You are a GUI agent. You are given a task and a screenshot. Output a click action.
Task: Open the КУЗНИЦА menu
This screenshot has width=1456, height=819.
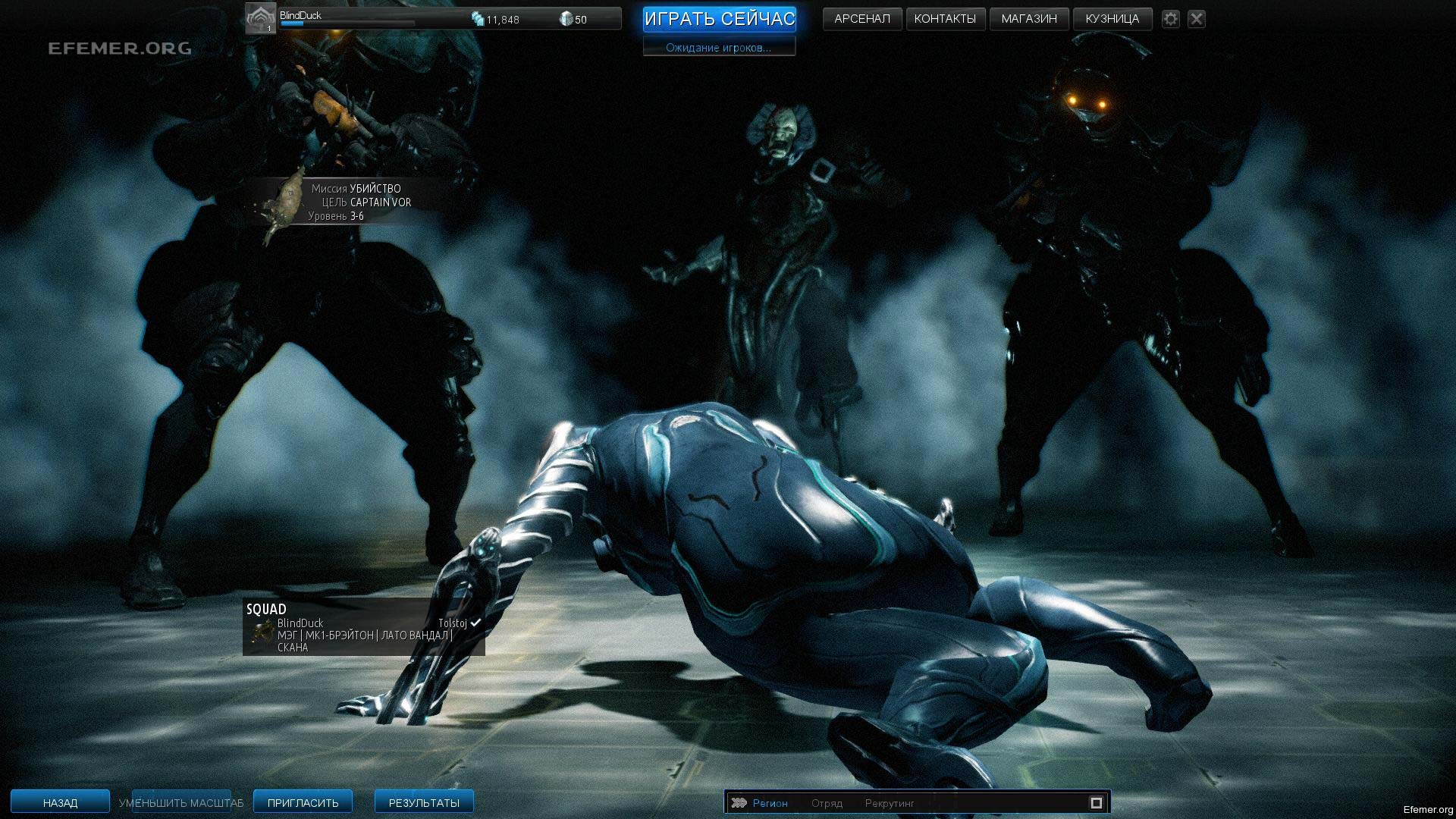click(x=1112, y=19)
